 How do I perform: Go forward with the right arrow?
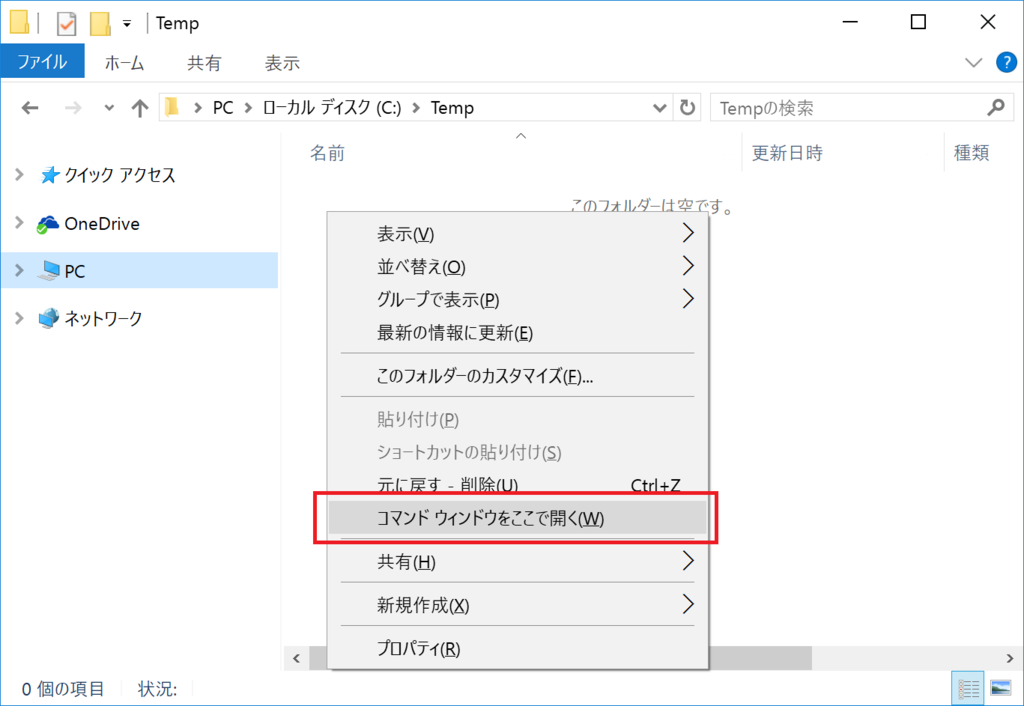pos(73,108)
